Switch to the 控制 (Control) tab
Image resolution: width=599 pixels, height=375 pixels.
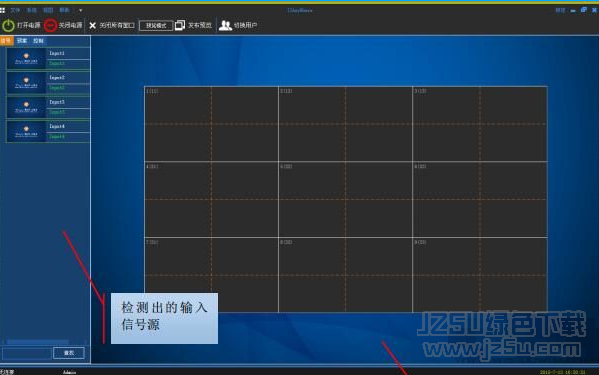38,40
